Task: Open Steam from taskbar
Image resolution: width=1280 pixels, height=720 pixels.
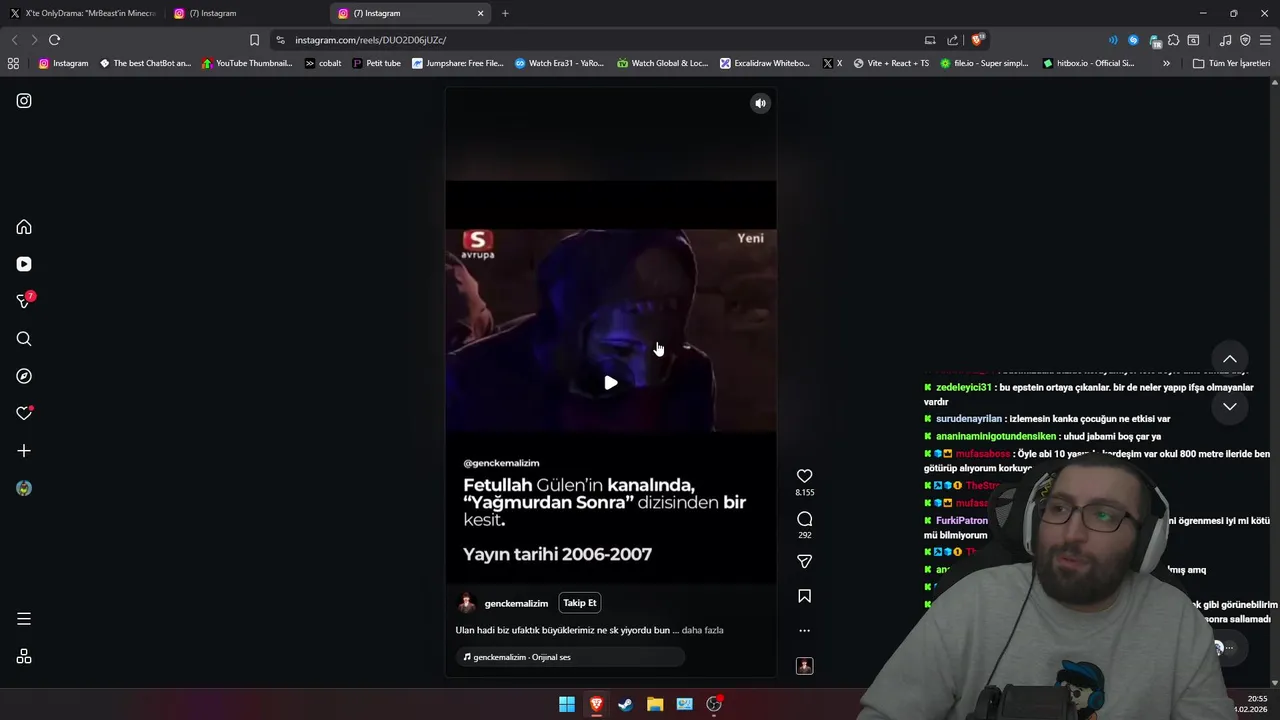Action: coord(625,704)
